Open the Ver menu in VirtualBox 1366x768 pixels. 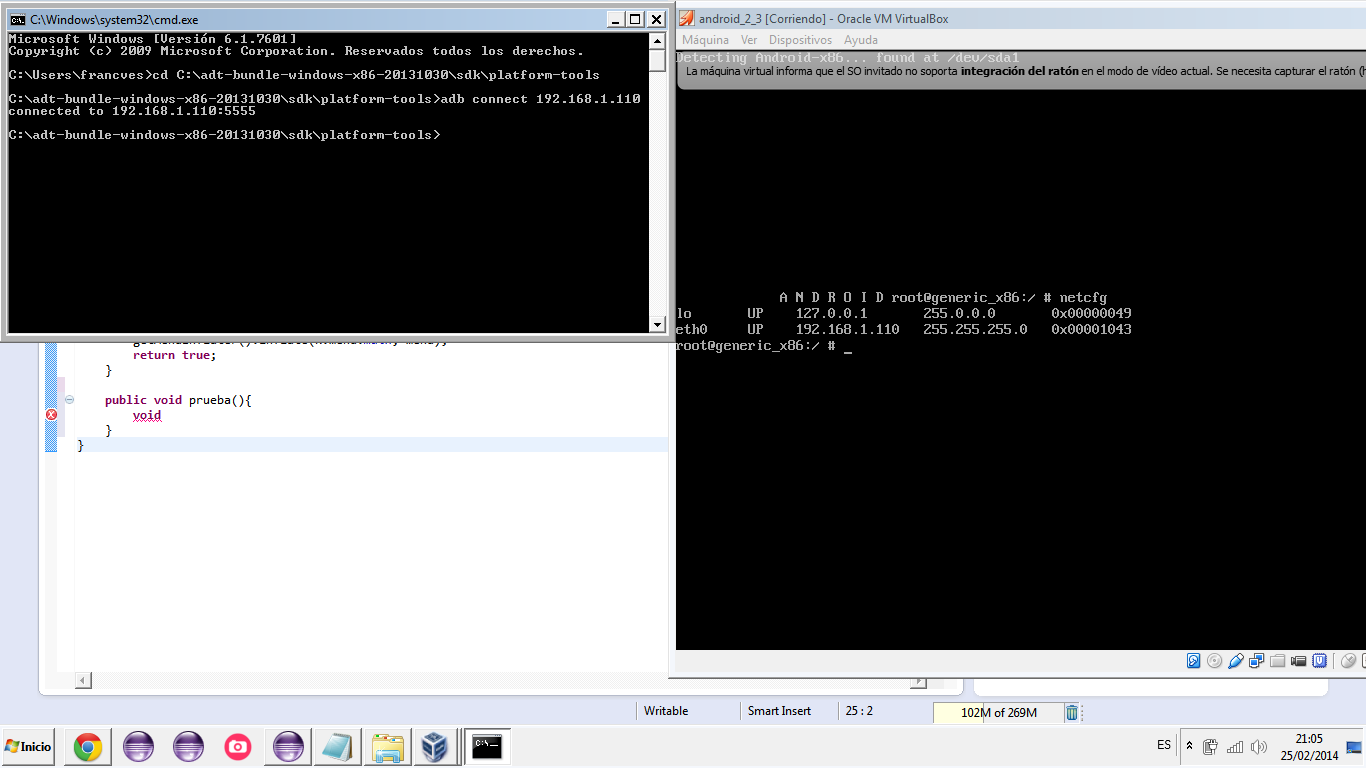[749, 40]
